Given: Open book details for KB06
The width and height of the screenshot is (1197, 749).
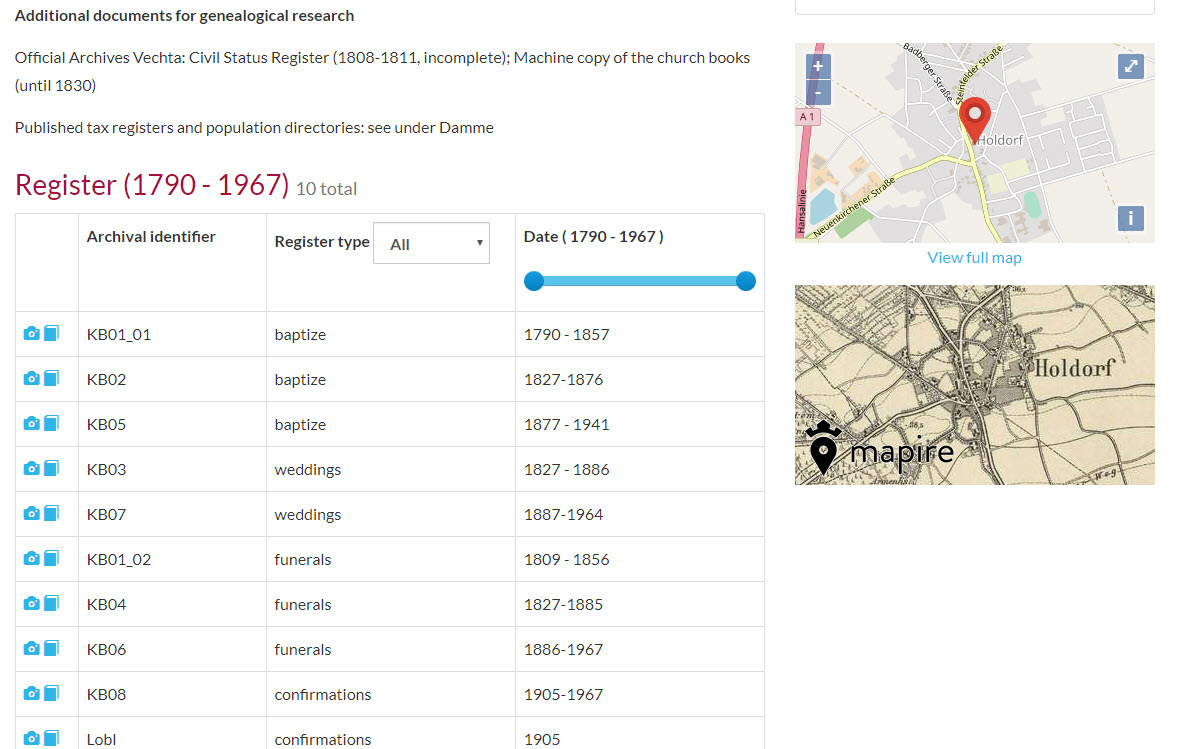Looking at the screenshot, I should pos(51,648).
